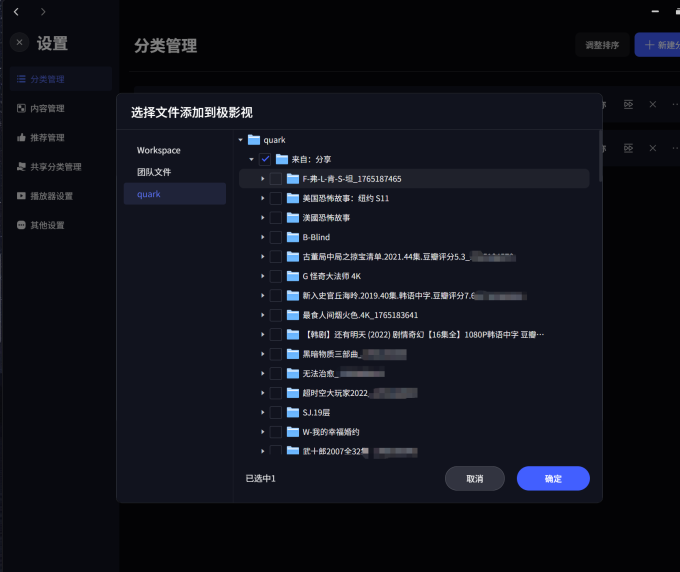The height and width of the screenshot is (572, 680).
Task: Check the G 怪奇大法师 4K checkbox
Action: click(x=276, y=276)
